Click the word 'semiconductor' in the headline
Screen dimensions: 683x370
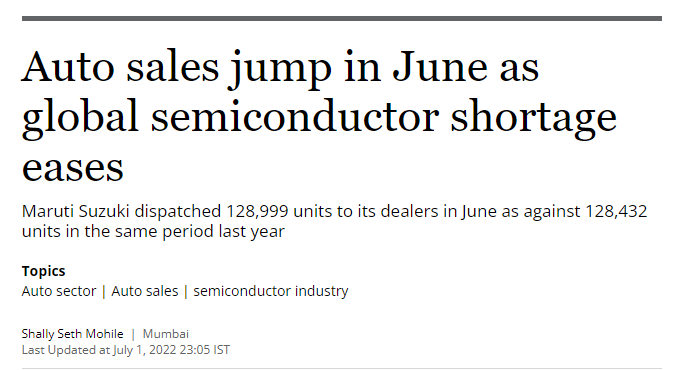click(295, 117)
